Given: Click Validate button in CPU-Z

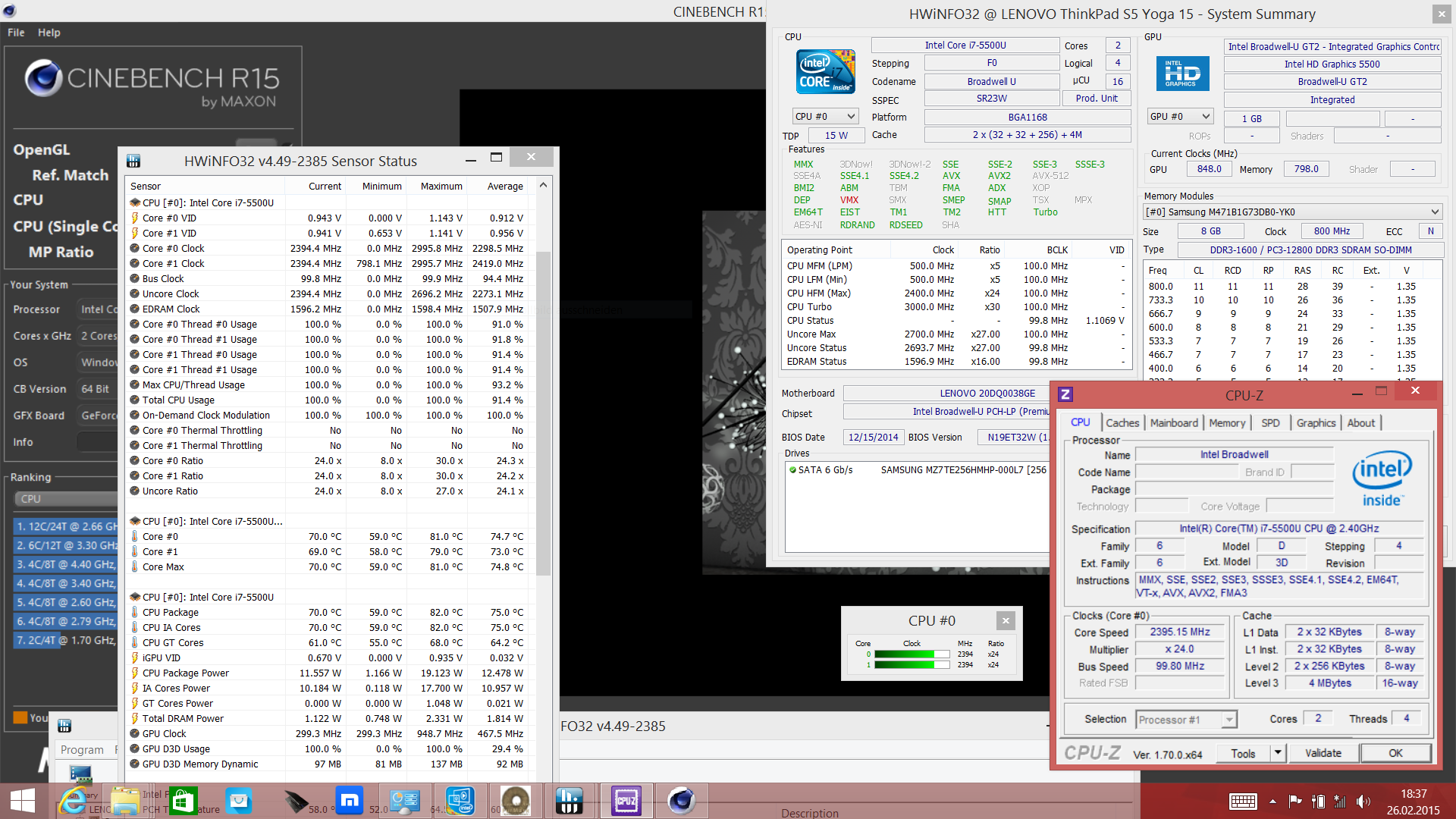Looking at the screenshot, I should (x=1323, y=753).
